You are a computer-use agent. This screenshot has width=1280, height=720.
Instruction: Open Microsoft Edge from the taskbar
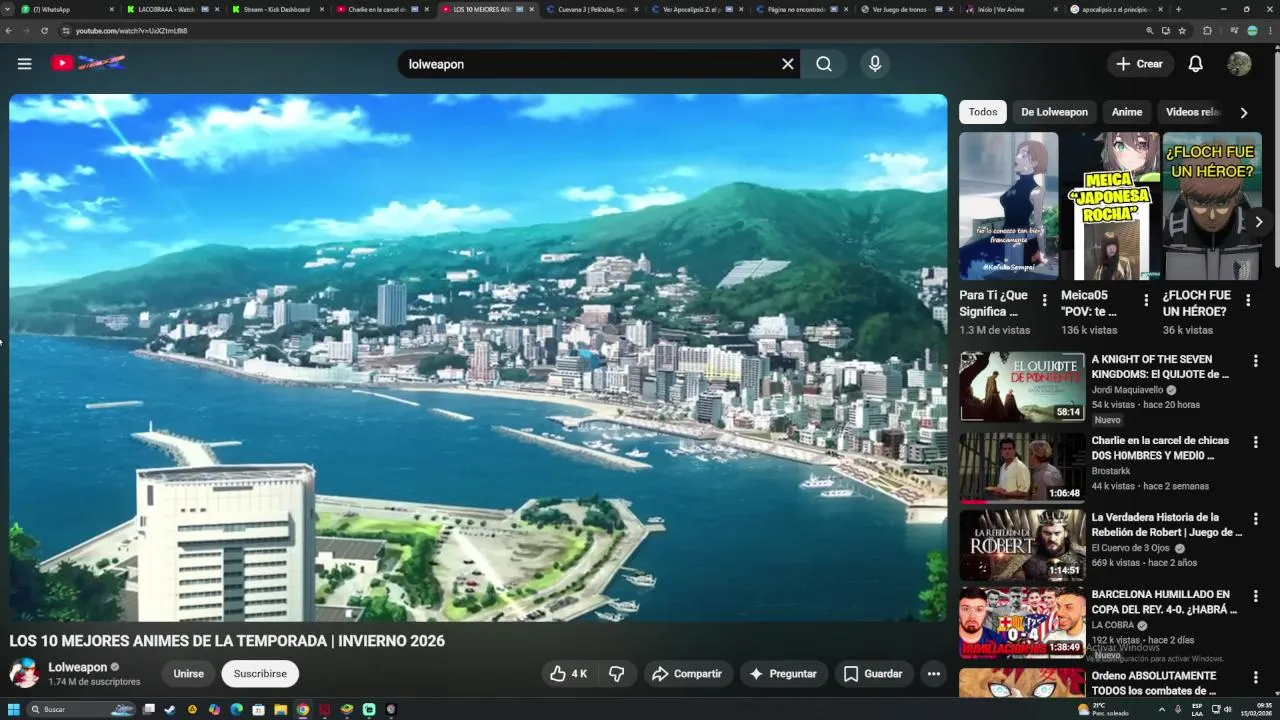click(236, 710)
